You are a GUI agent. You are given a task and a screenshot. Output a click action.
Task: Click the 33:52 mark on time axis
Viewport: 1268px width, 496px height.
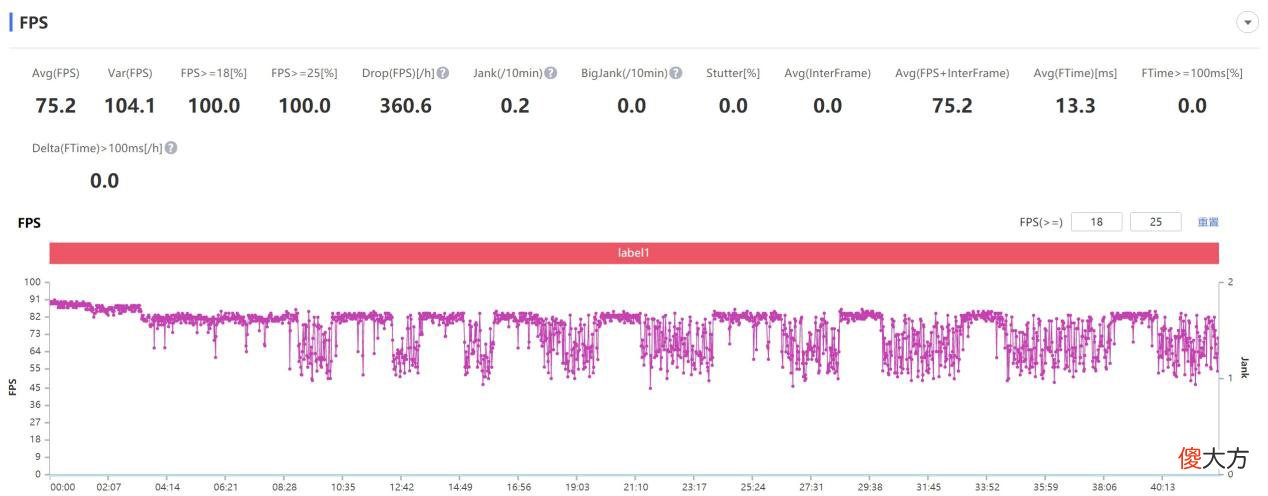click(x=987, y=487)
